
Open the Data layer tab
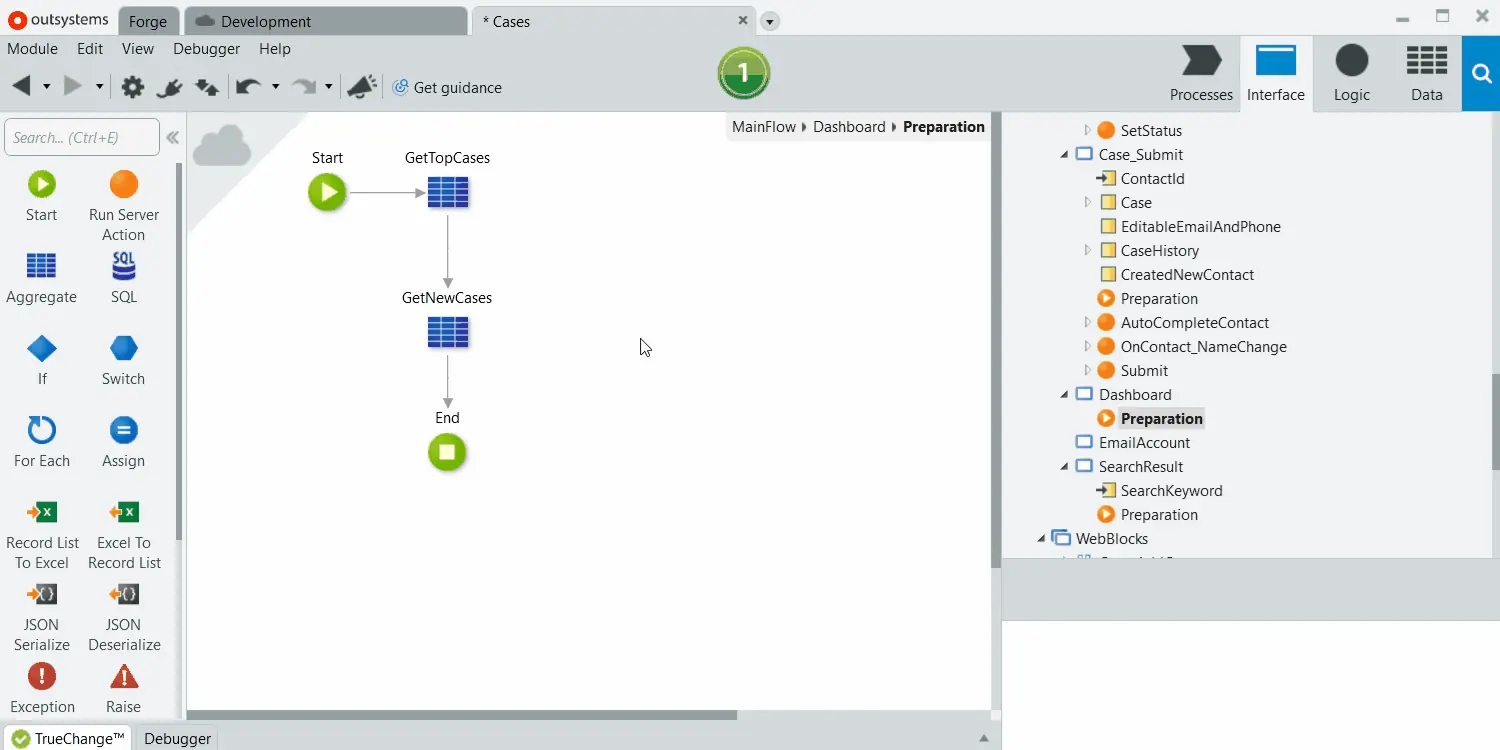(1426, 74)
